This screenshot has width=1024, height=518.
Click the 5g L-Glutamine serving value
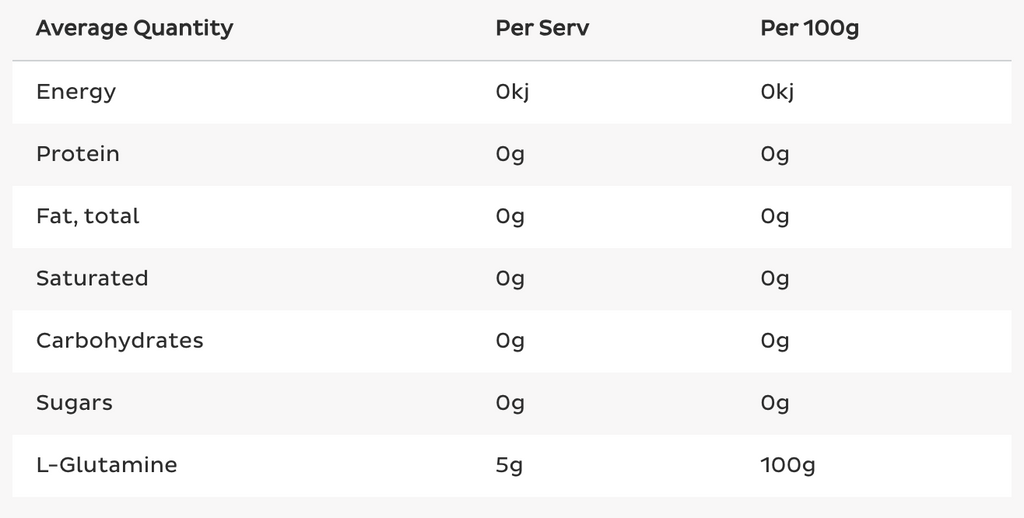(x=510, y=465)
